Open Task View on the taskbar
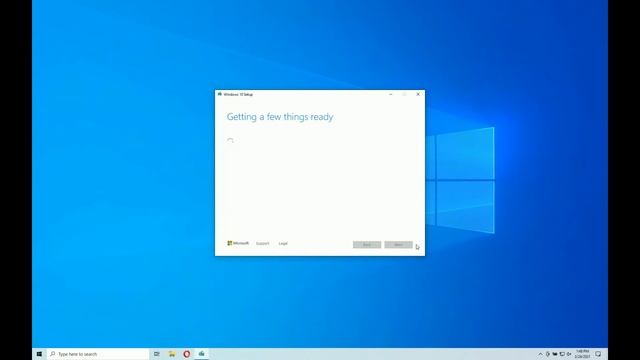Image resolution: width=640 pixels, height=360 pixels. (157, 354)
